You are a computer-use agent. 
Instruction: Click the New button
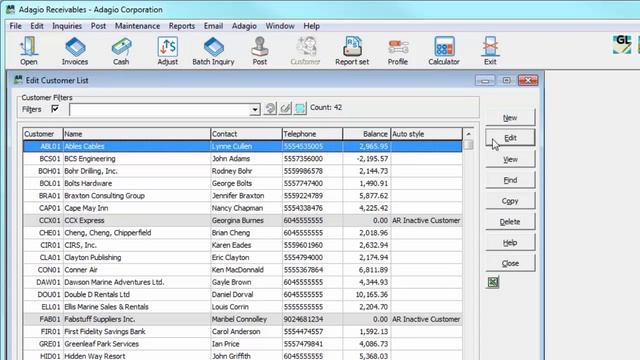tap(510, 118)
